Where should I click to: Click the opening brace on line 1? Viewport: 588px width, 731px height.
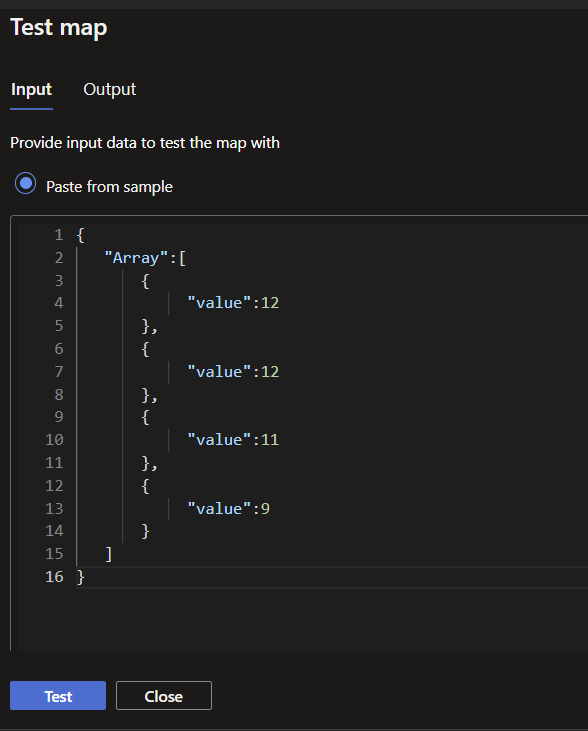[81, 235]
